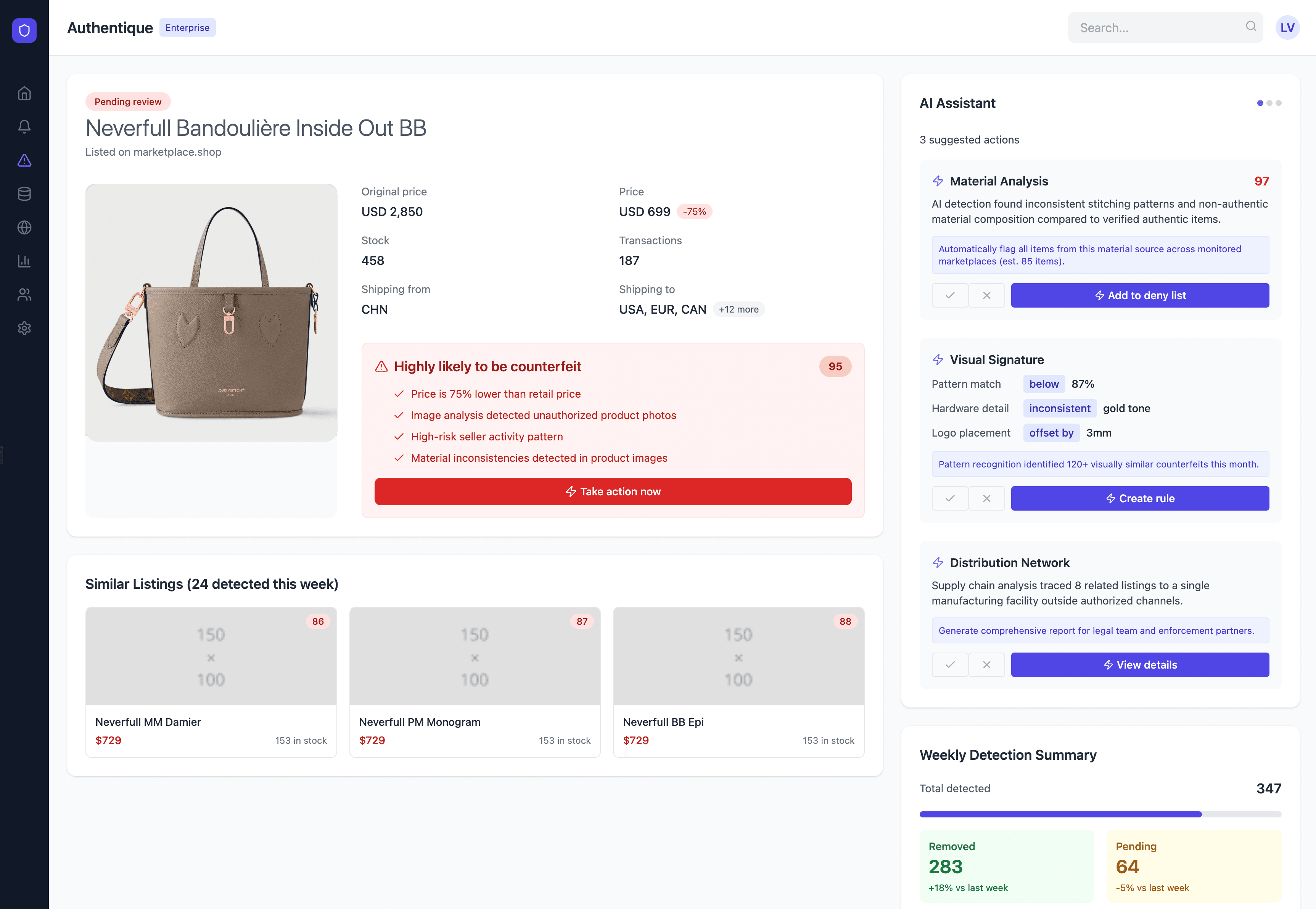Click the counterfeit warning triangle icon

(x=381, y=367)
